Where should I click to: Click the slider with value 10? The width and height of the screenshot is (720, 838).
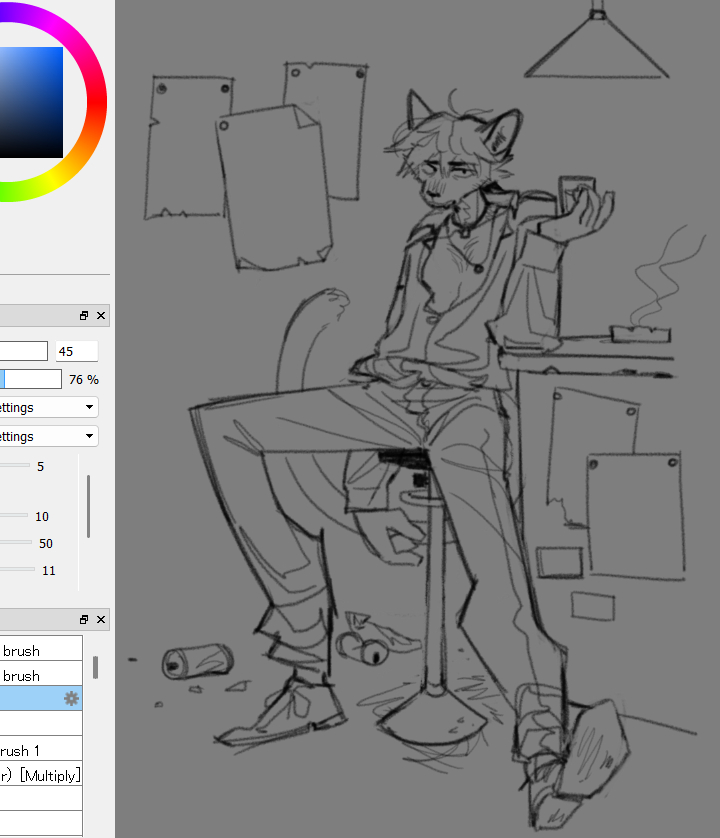coord(13,516)
